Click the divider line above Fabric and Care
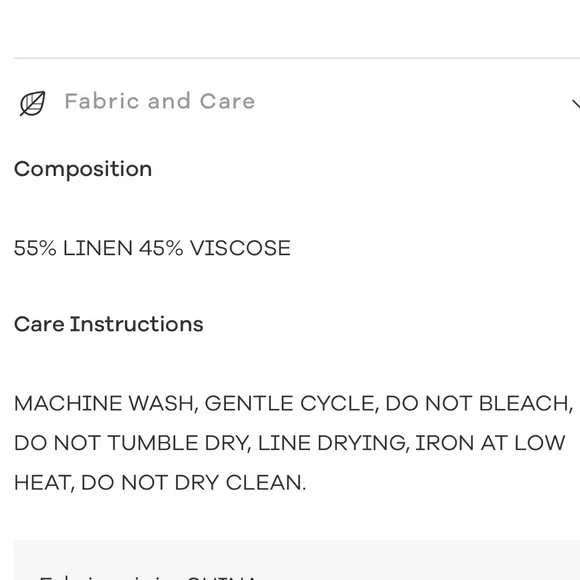The width and height of the screenshot is (580, 580). coord(297,58)
